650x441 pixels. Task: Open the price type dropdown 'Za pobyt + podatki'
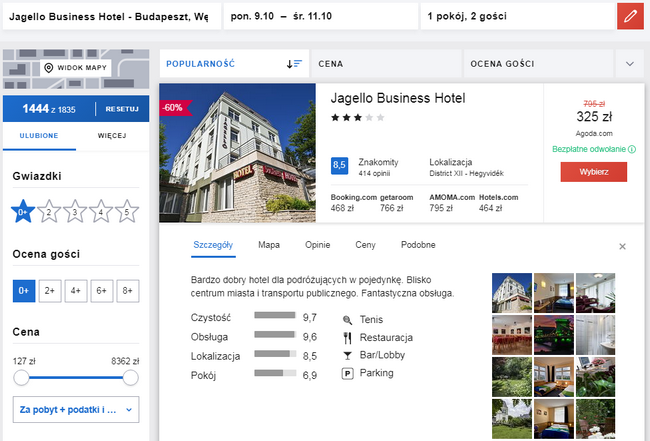click(x=75, y=409)
